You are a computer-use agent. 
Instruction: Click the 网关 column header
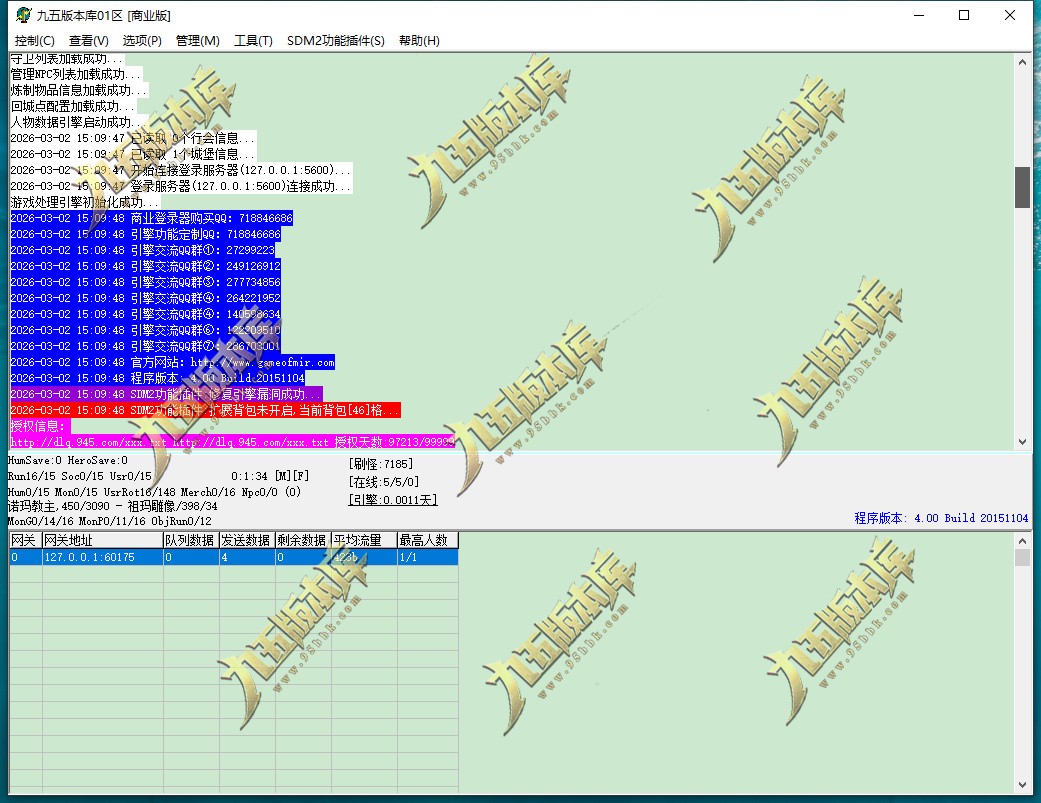26,540
